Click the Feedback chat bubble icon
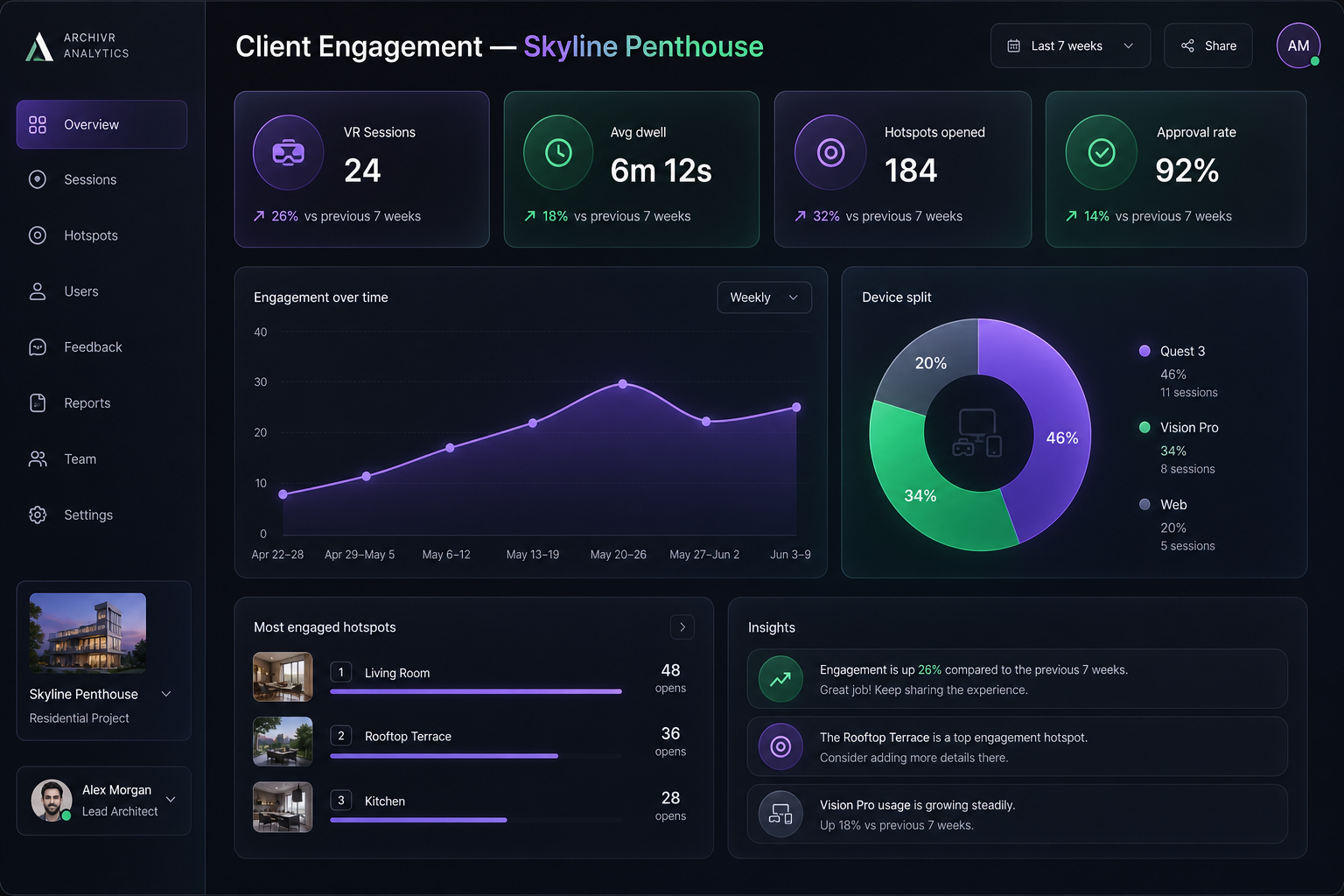1344x896 pixels. (x=38, y=347)
